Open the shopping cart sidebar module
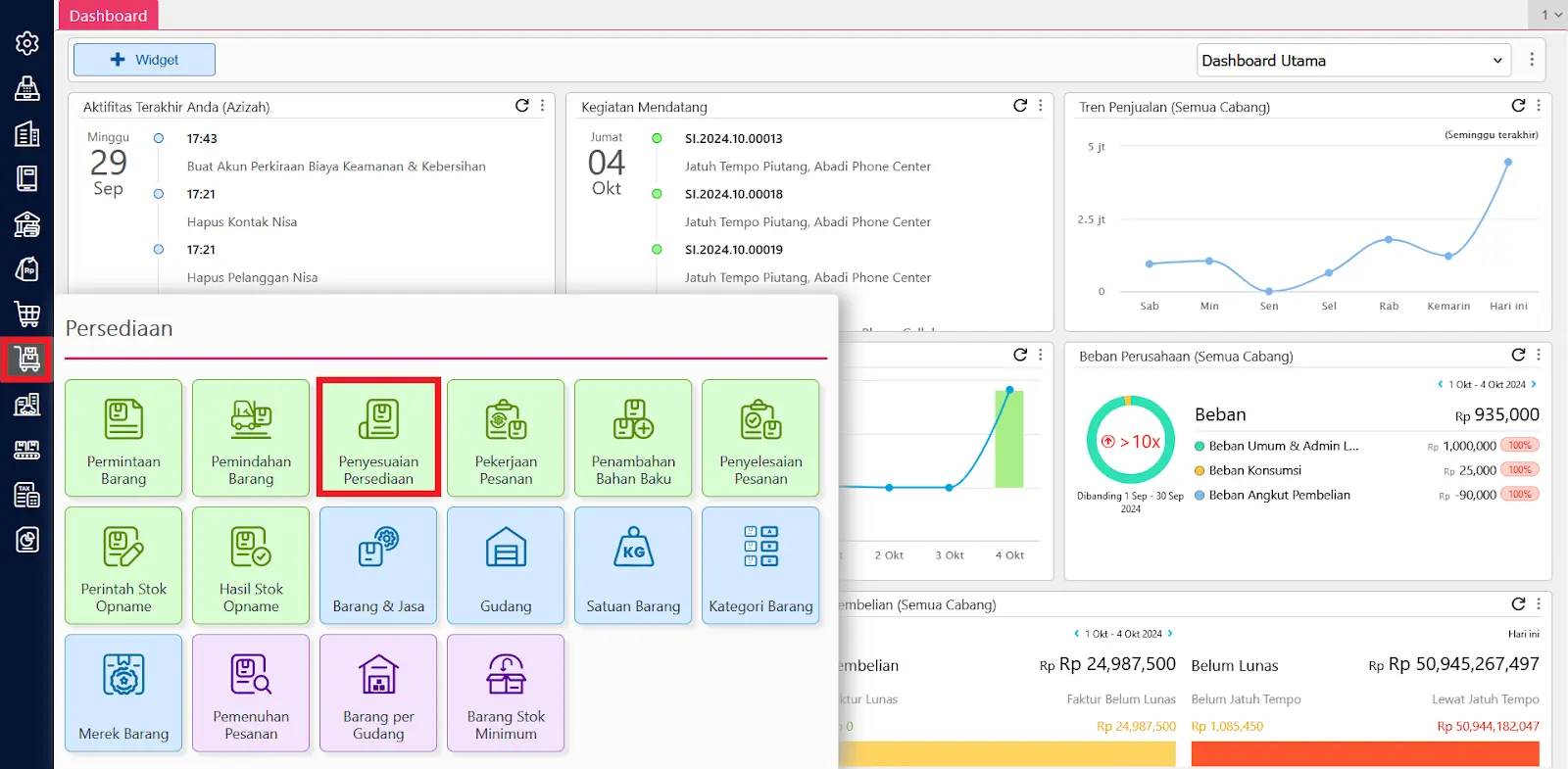This screenshot has height=769, width=1568. 27,314
